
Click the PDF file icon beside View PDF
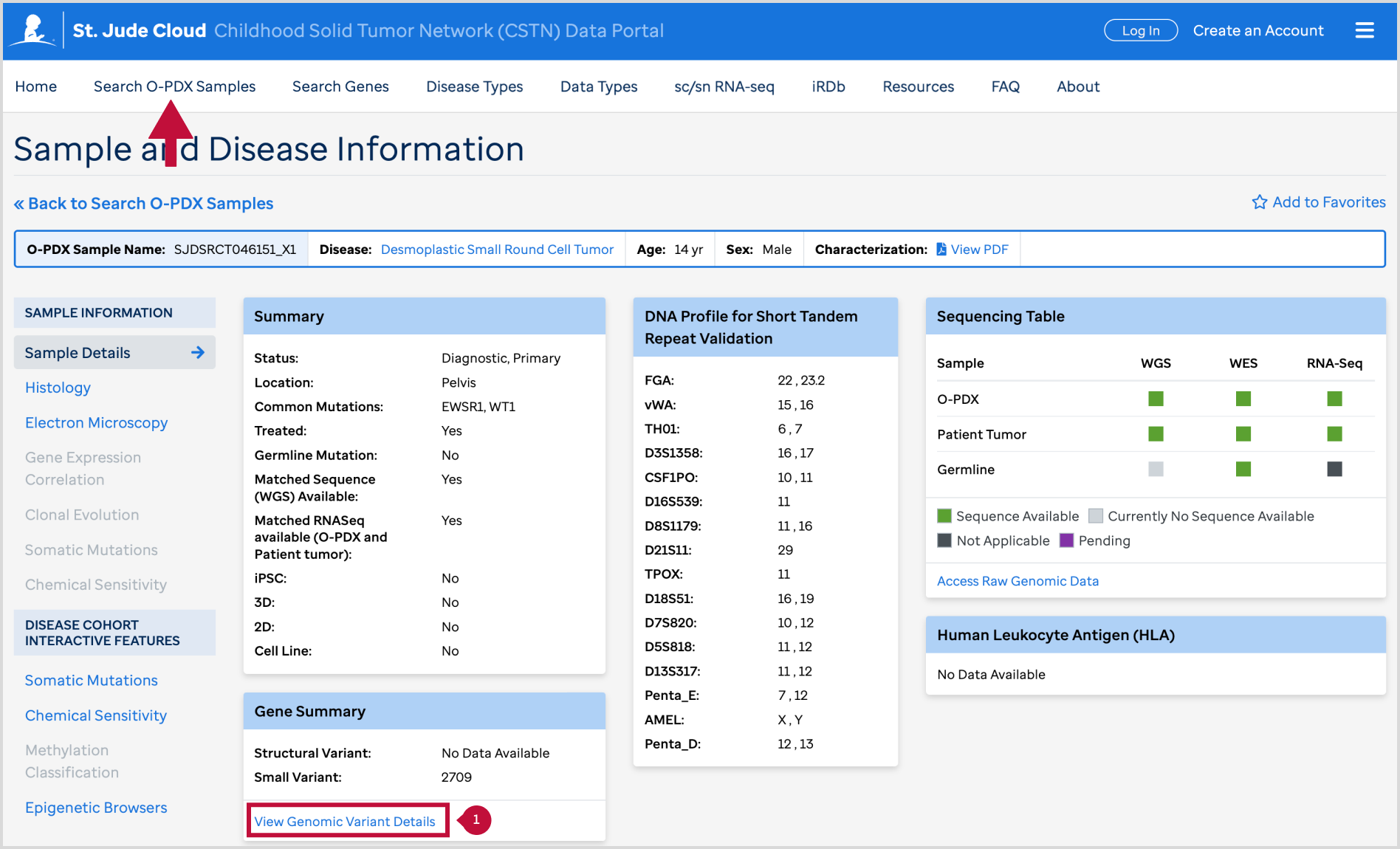click(941, 250)
